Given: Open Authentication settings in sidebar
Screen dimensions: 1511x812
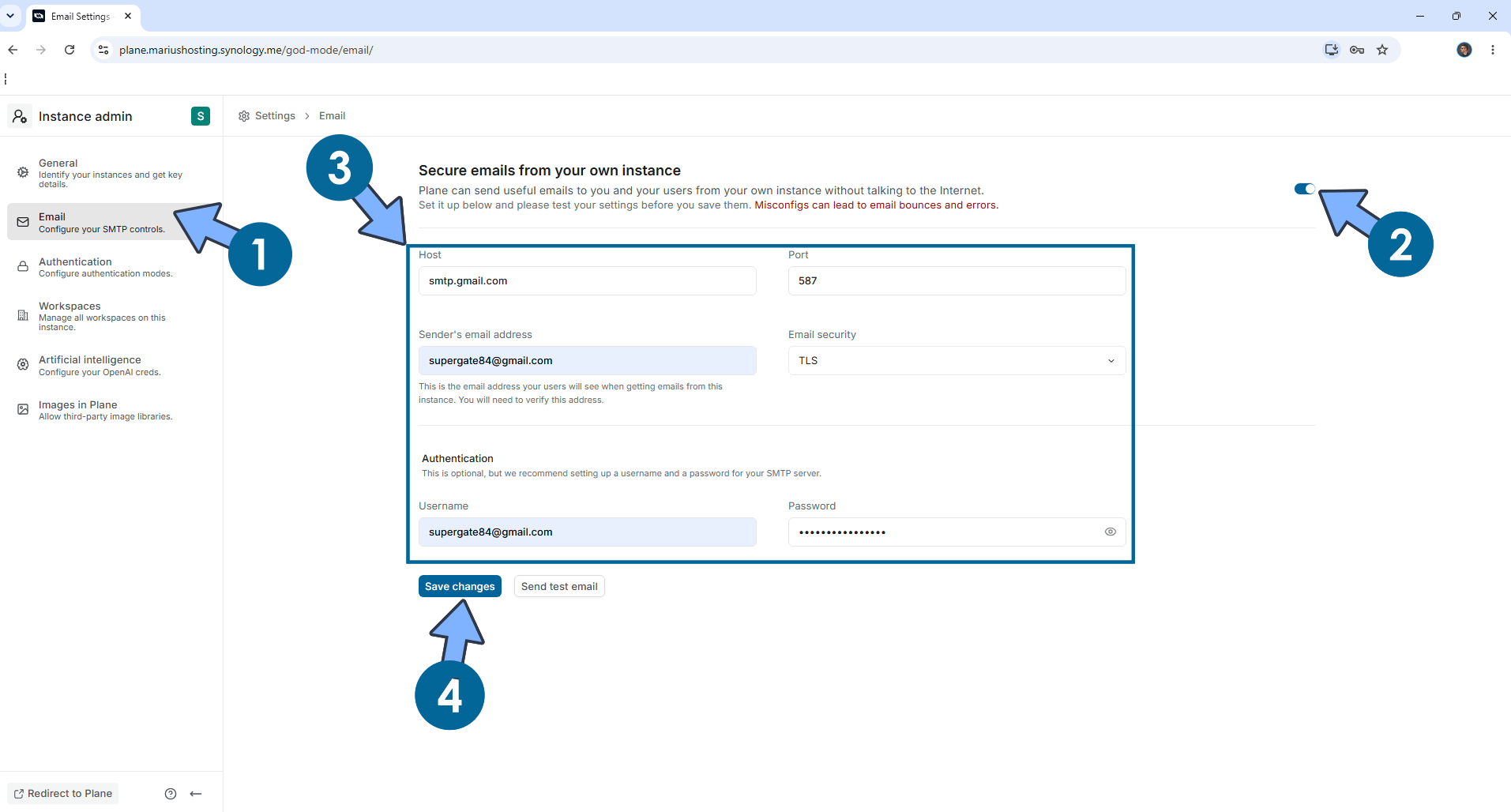Looking at the screenshot, I should [x=111, y=267].
